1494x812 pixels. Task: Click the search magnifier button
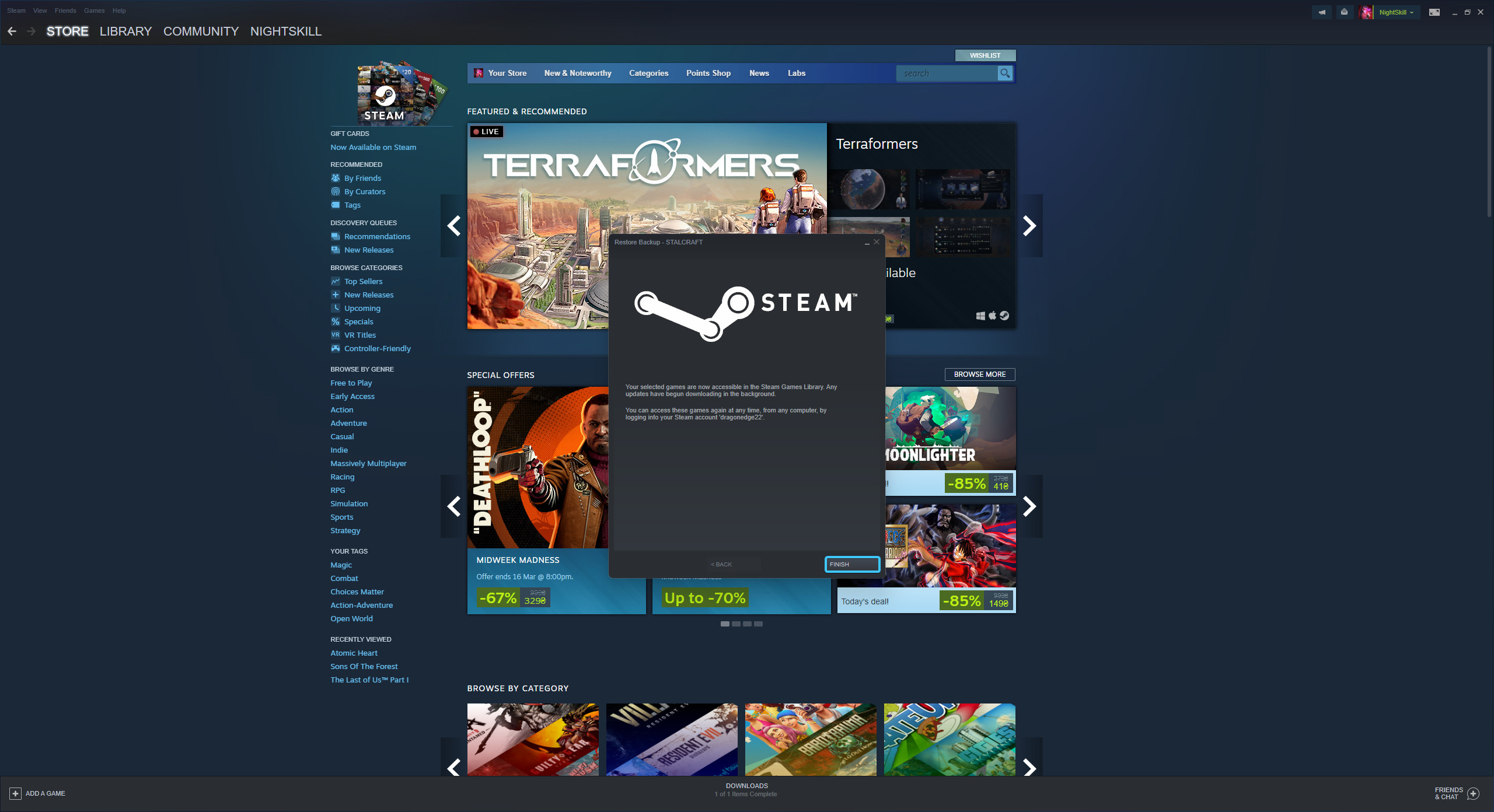tap(1005, 73)
